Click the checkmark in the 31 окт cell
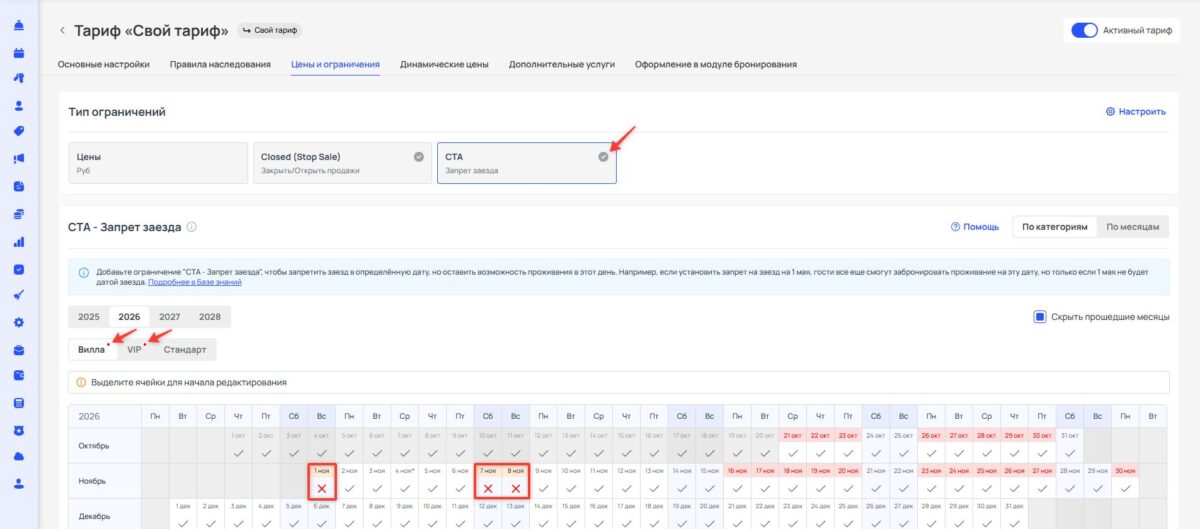This screenshot has width=1200, height=529. (x=1070, y=453)
